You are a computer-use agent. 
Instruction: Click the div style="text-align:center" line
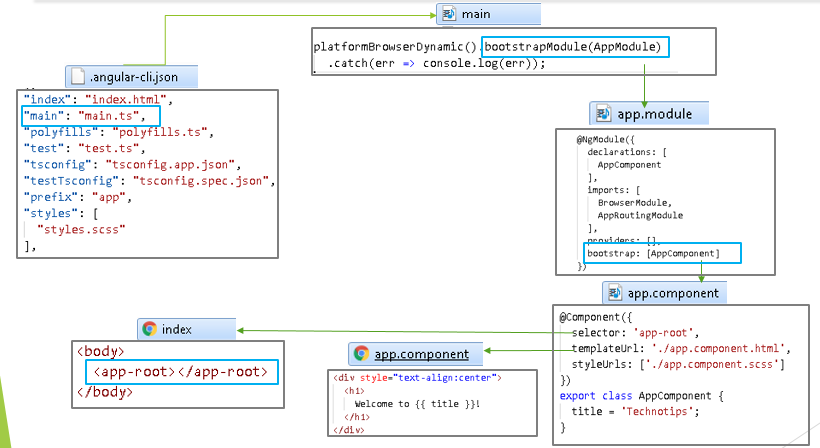coord(417,377)
